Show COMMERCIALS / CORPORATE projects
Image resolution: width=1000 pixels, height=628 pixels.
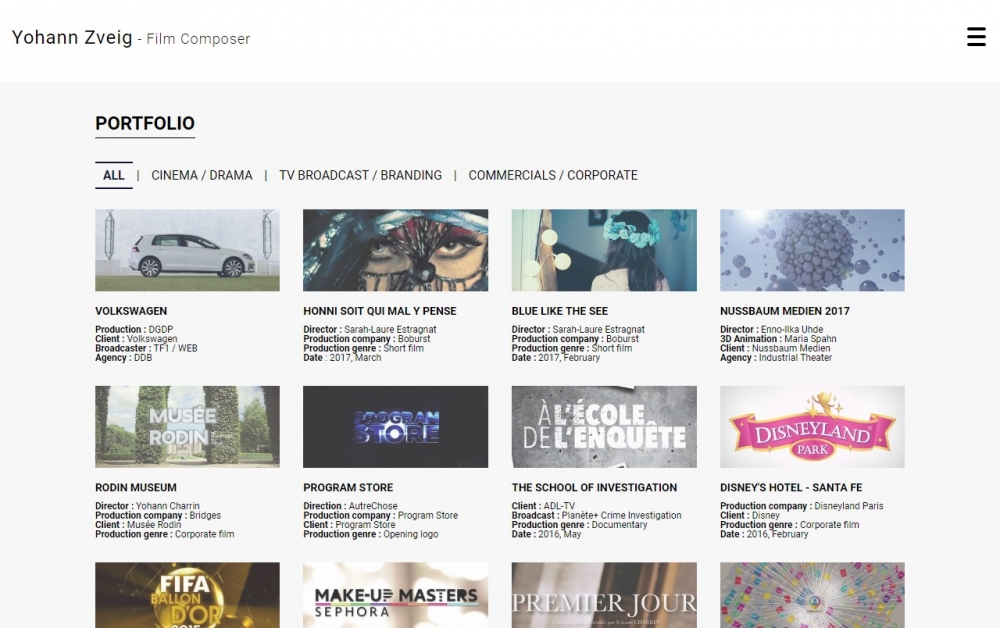[553, 175]
